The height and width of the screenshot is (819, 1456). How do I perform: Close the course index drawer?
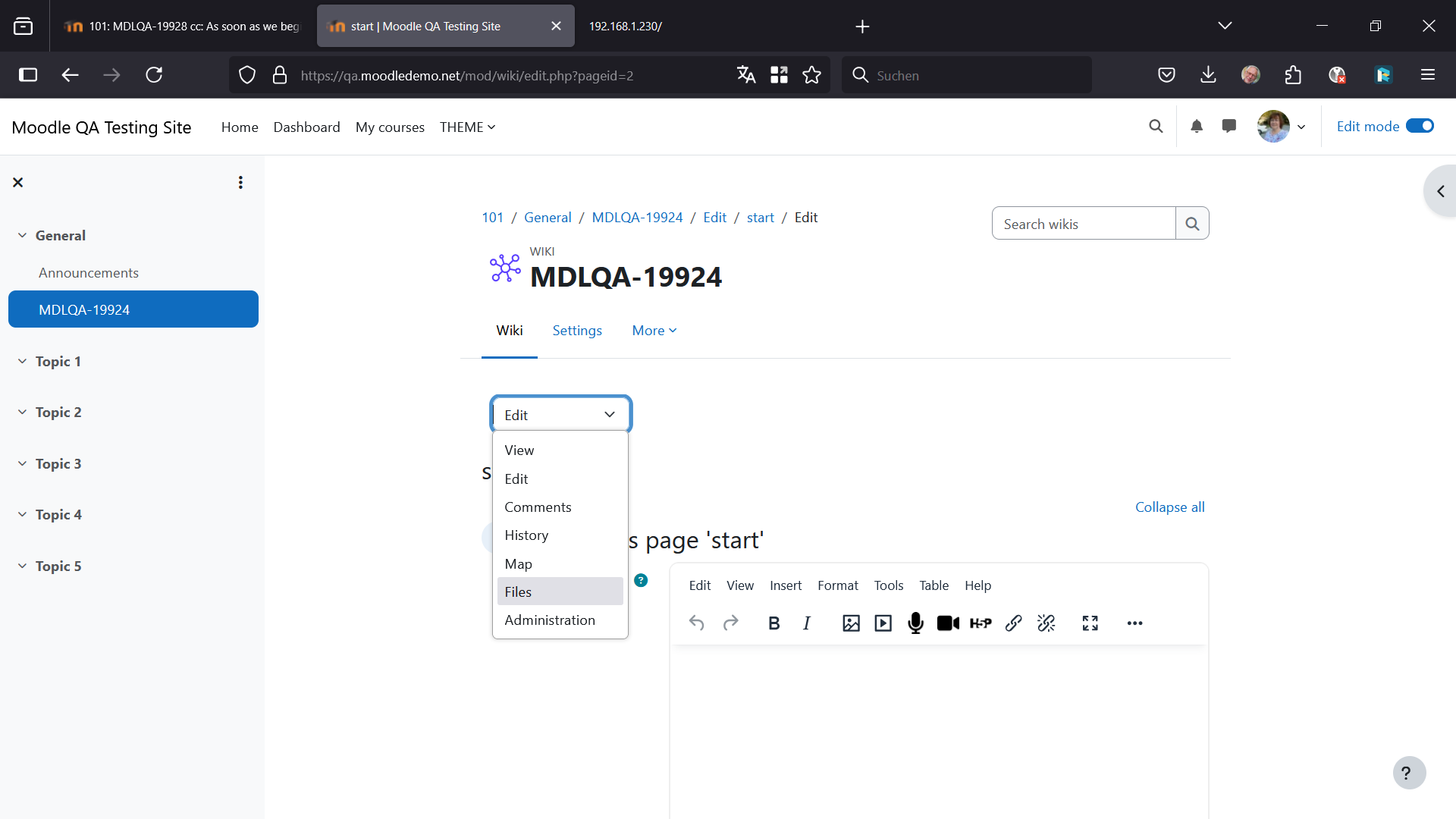(18, 182)
